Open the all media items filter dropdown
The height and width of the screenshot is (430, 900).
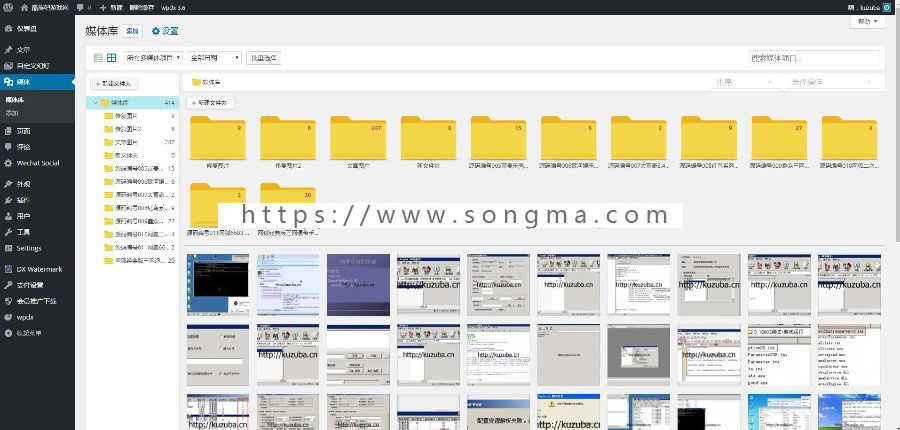153,58
